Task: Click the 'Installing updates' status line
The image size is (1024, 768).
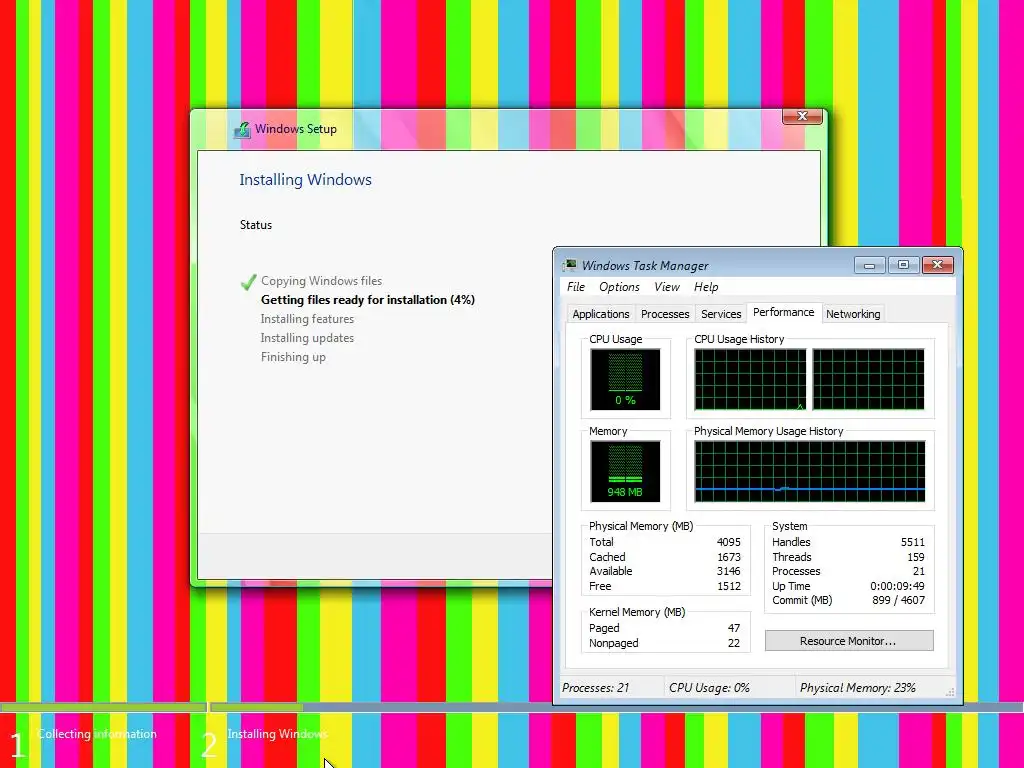Action: pos(307,338)
